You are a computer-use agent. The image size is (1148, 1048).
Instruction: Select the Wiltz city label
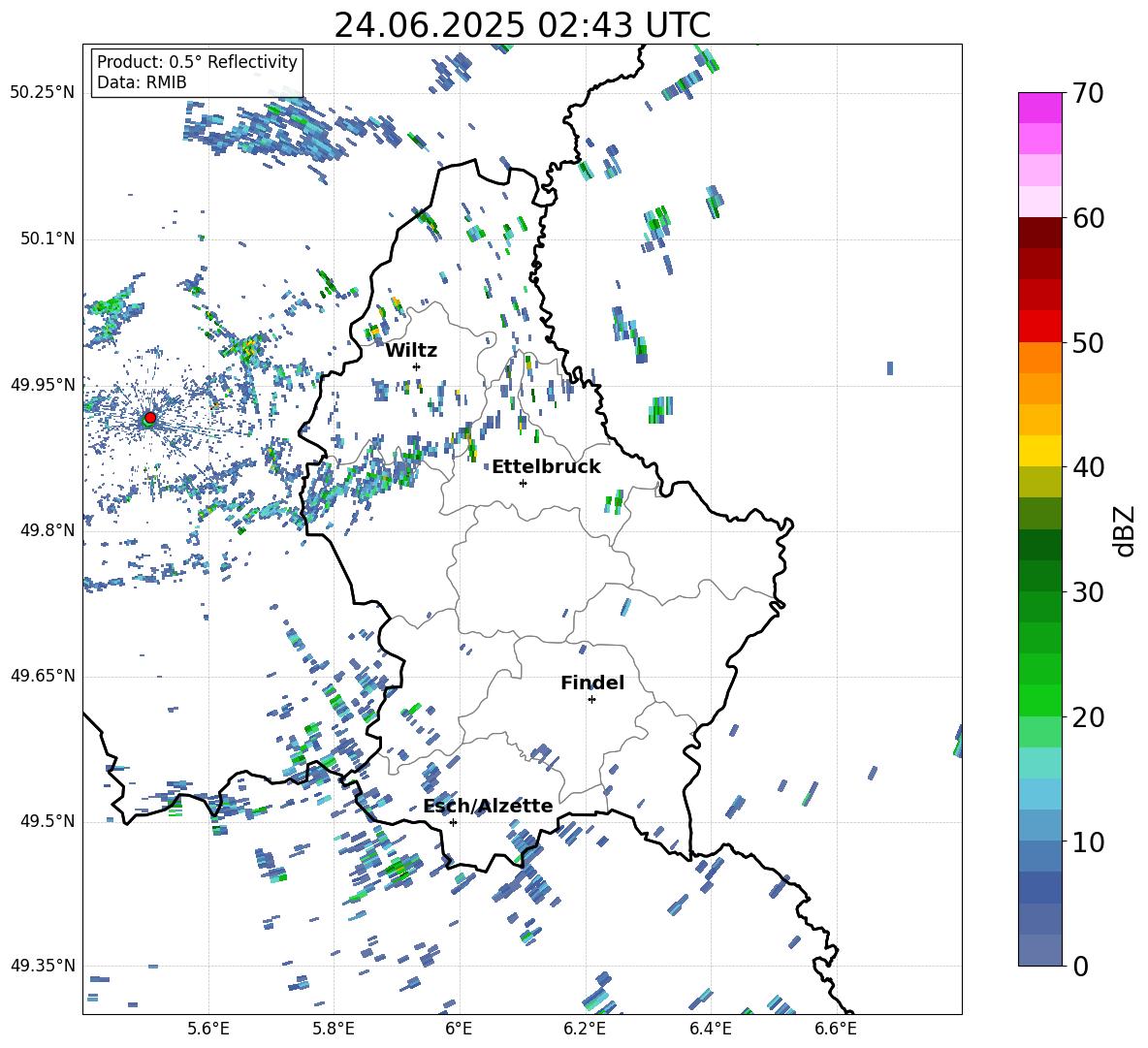coord(411,351)
